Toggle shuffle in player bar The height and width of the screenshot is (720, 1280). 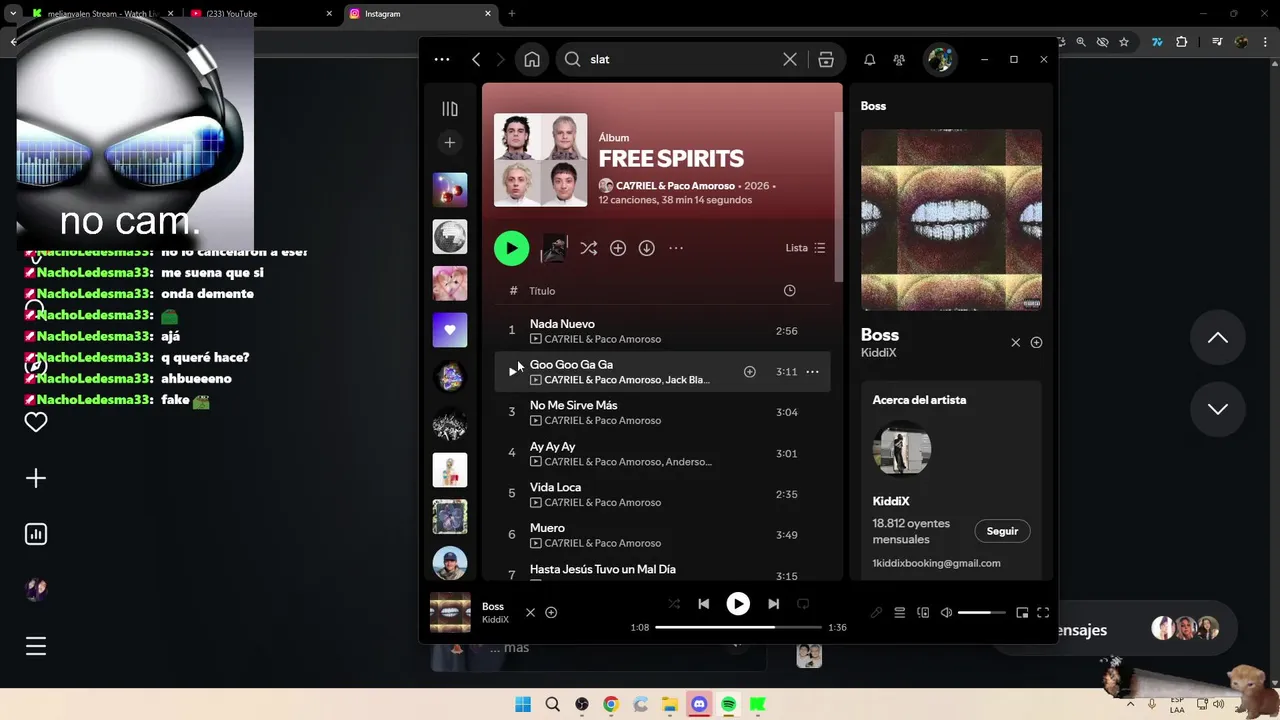[x=674, y=604]
